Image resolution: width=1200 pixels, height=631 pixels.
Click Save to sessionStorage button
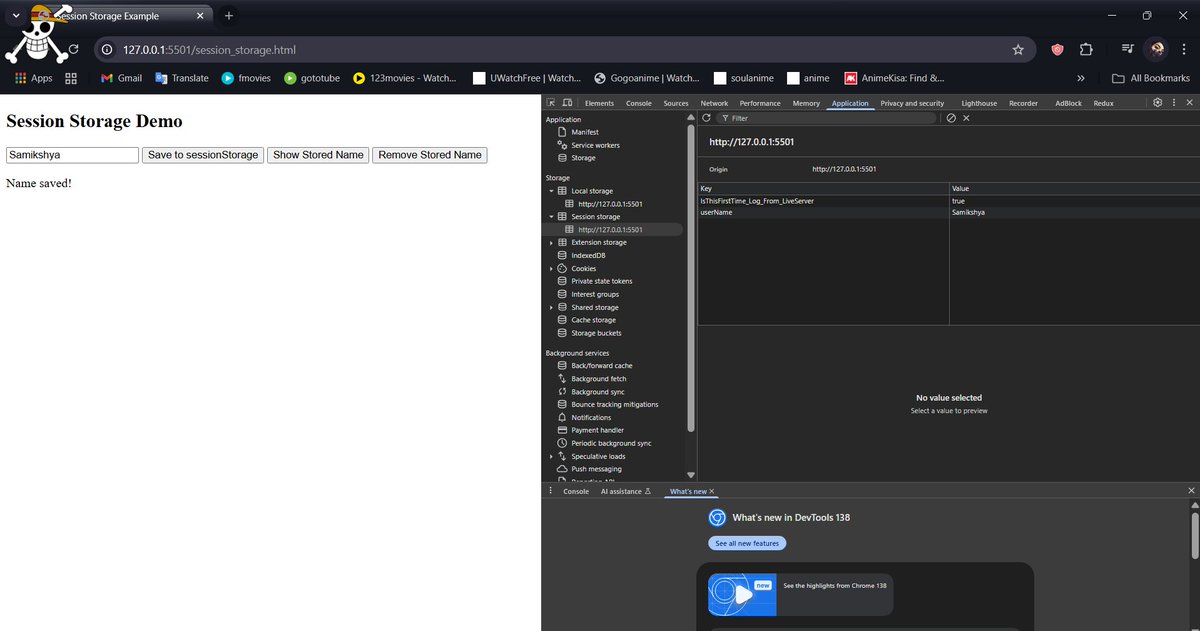point(203,155)
